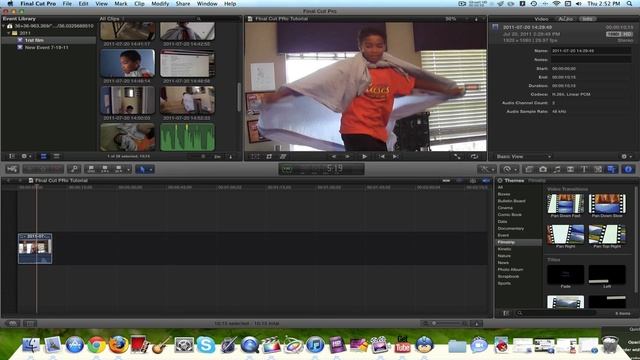Switch event browser to filmstrip view

[43, 156]
